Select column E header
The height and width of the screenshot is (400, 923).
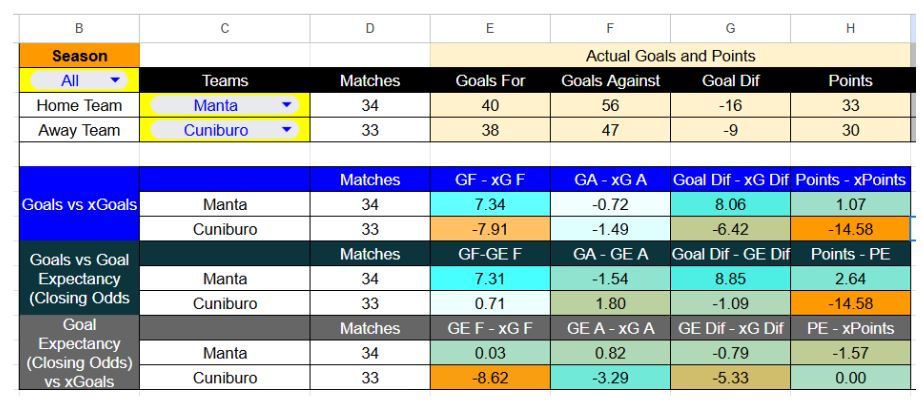[490, 29]
